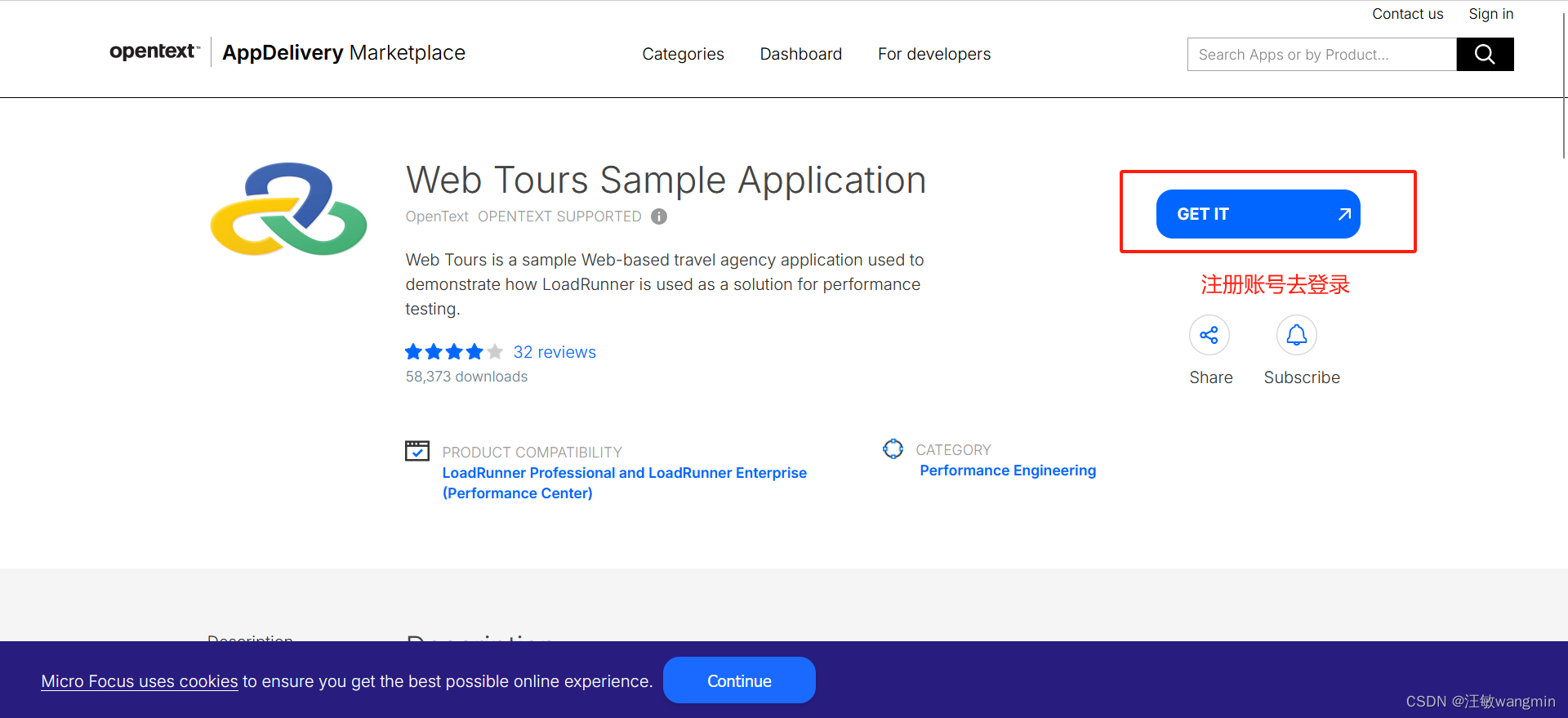Click the search magnifier icon button
The height and width of the screenshot is (718, 1568).
click(1485, 54)
